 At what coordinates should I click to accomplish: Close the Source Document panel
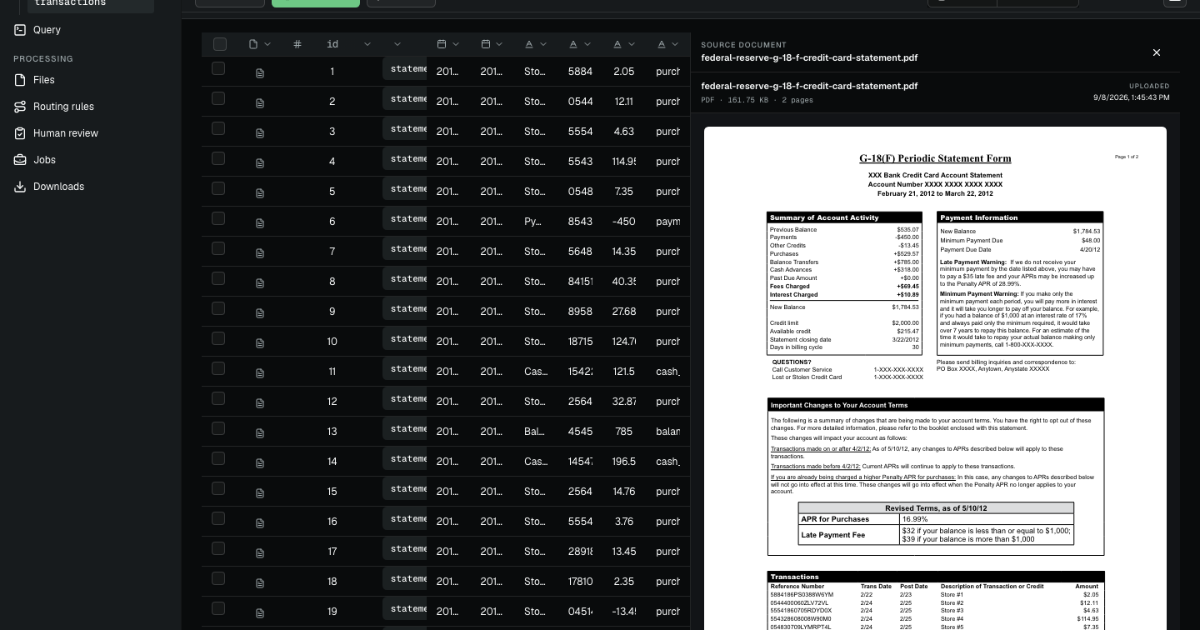(1157, 52)
